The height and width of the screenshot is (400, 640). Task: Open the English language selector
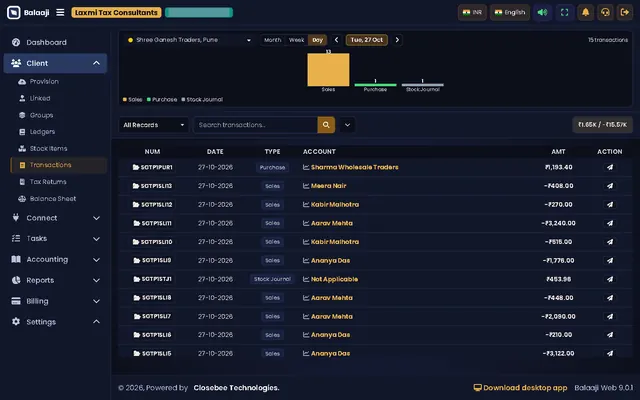(510, 12)
